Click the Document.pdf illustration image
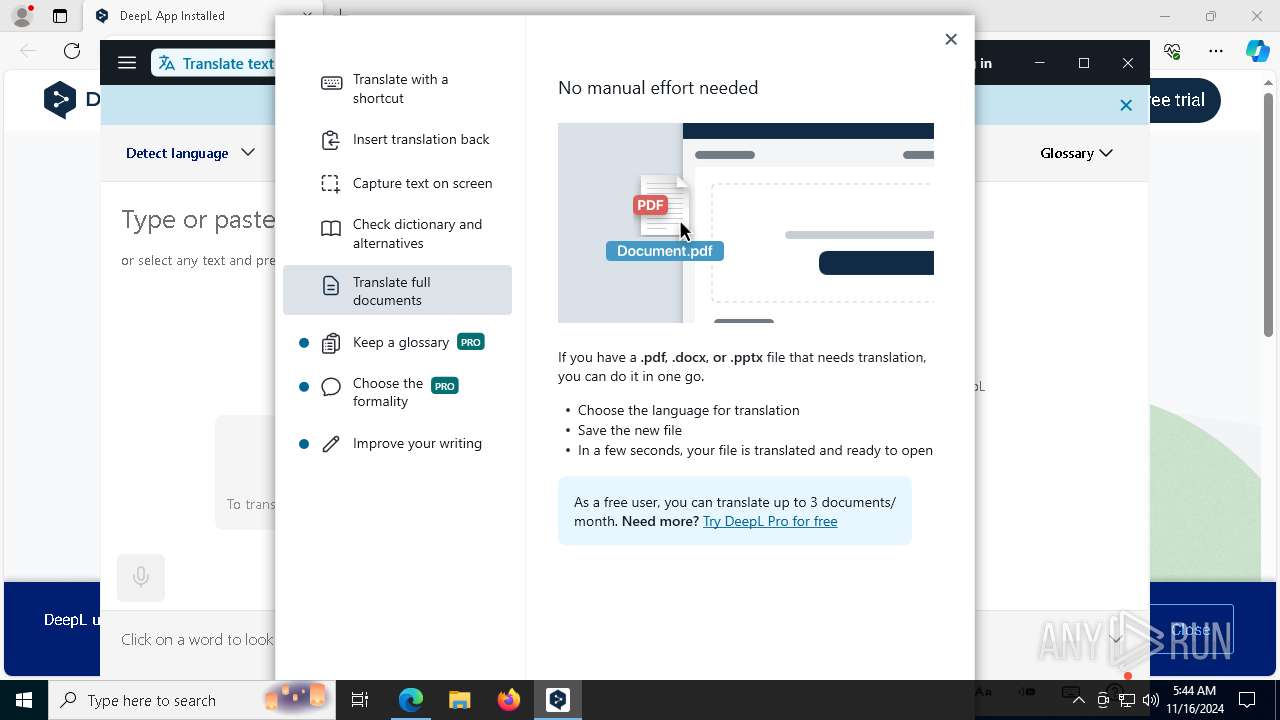1280x720 pixels. [746, 223]
